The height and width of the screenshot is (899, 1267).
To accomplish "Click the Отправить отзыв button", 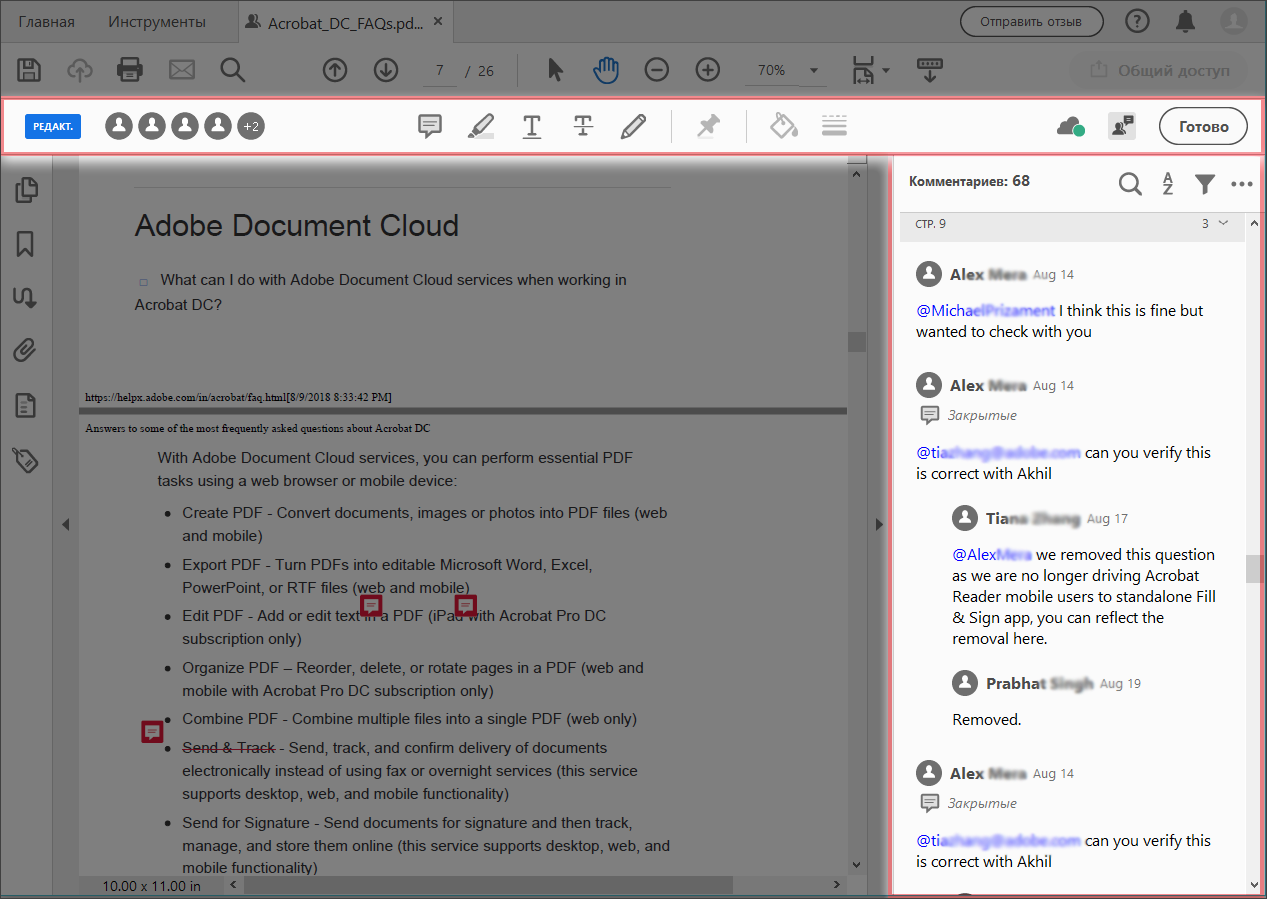I will [x=1031, y=21].
